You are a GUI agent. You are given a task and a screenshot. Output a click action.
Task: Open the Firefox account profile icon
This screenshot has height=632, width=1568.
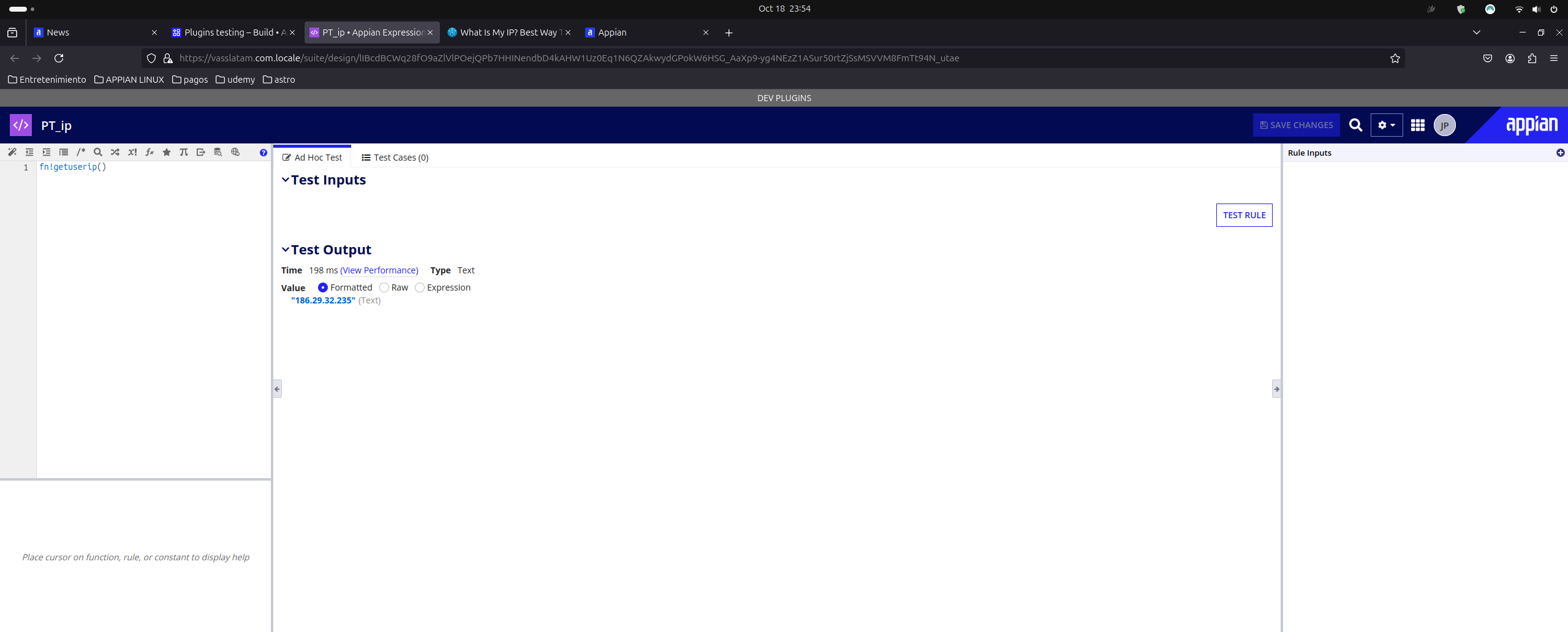coord(1510,58)
